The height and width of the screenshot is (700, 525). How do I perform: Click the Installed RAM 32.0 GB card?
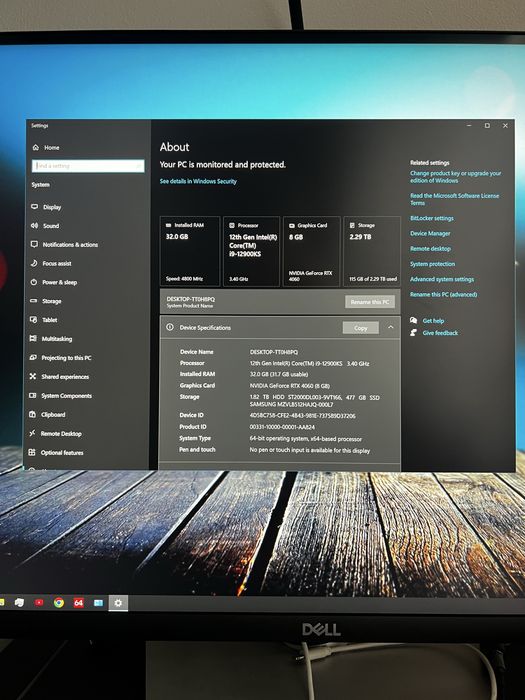click(x=190, y=251)
